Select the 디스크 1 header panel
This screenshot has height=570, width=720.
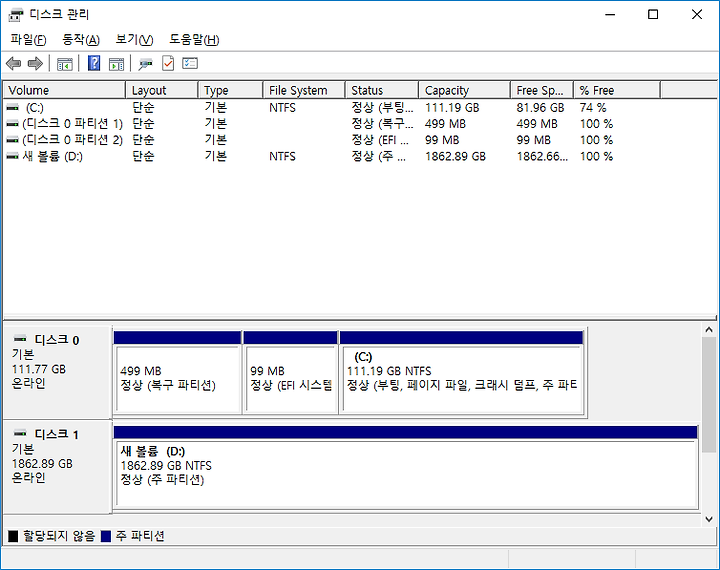tap(57, 467)
